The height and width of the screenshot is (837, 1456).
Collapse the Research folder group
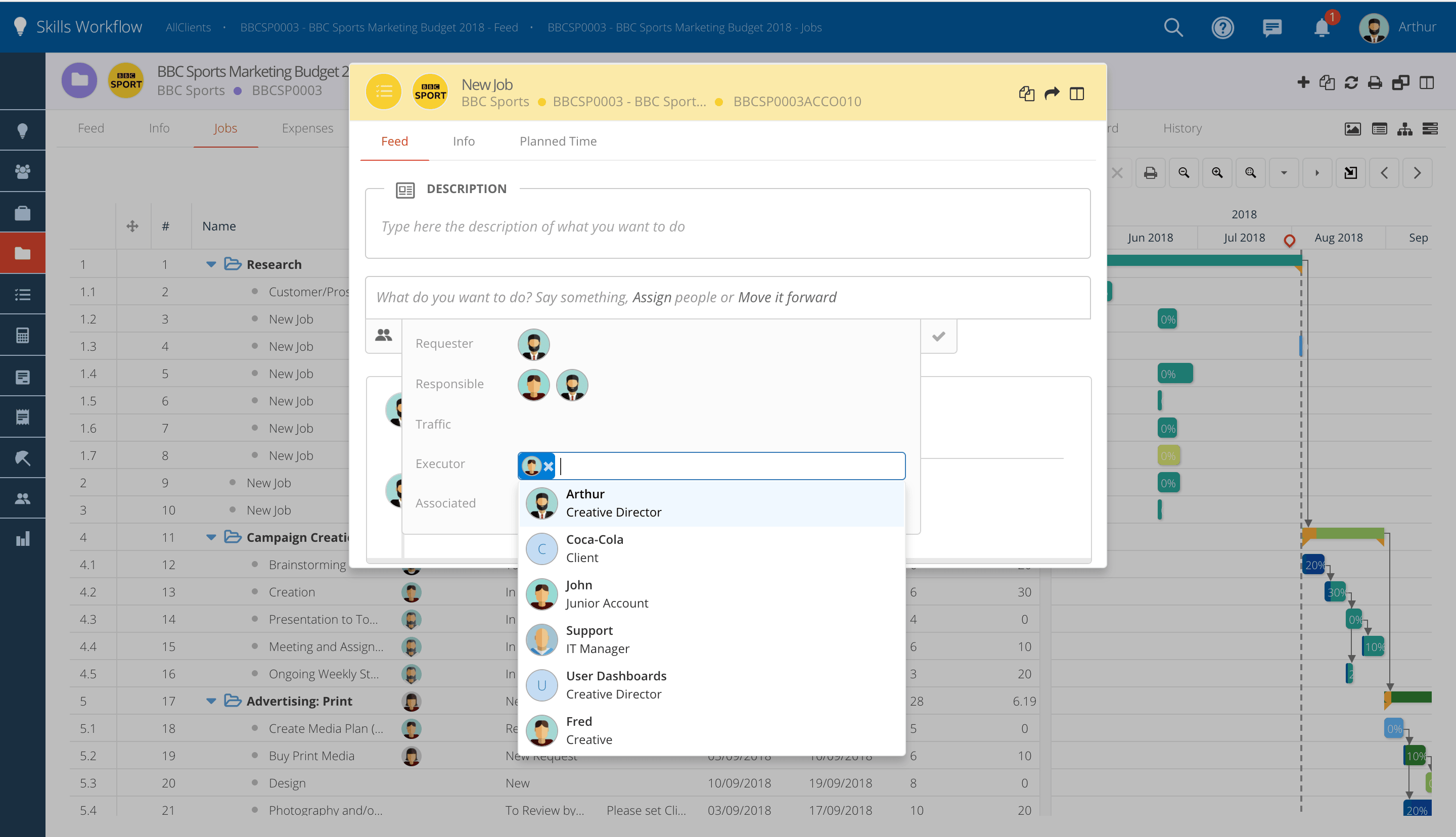[x=211, y=264]
